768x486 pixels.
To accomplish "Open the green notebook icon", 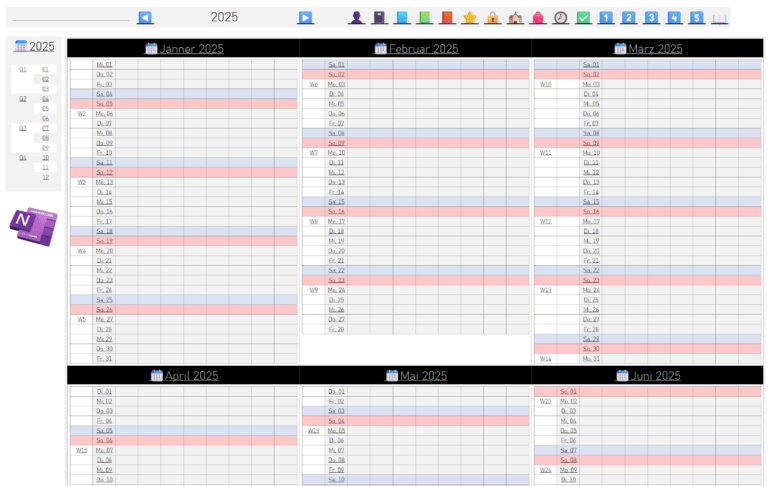I will tap(425, 18).
